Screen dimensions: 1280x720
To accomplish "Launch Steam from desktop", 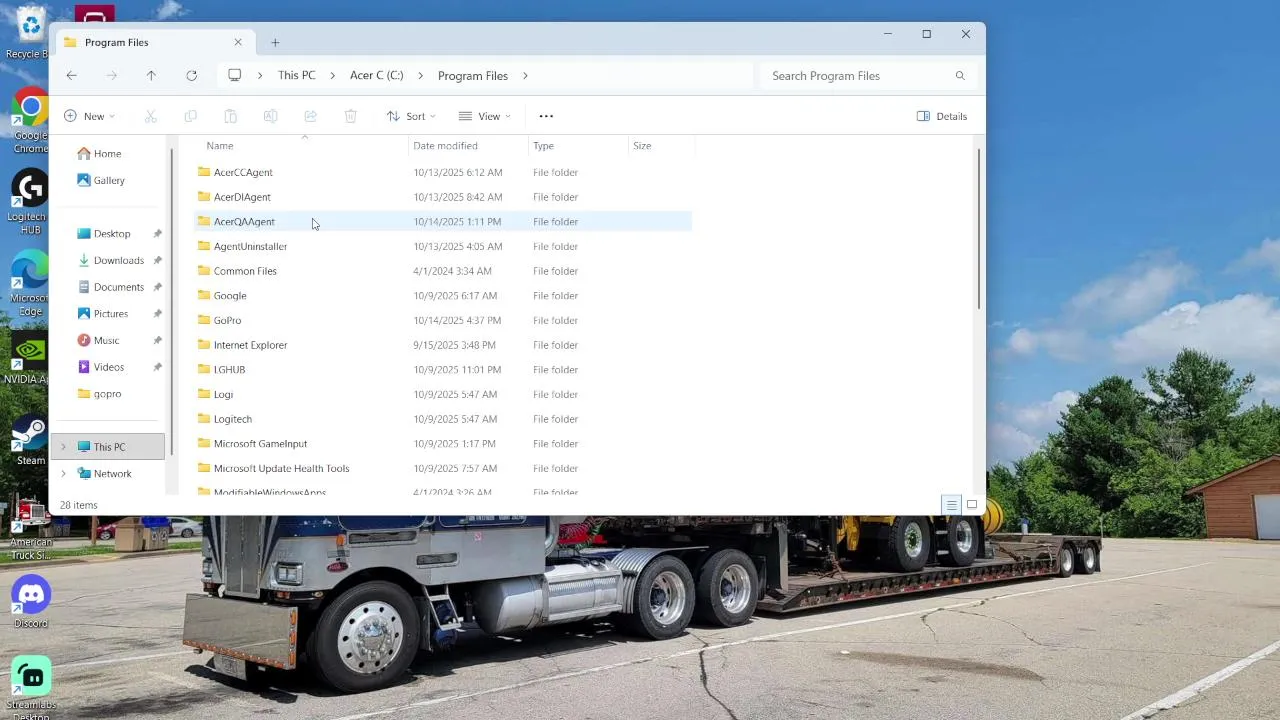I will (31, 440).
